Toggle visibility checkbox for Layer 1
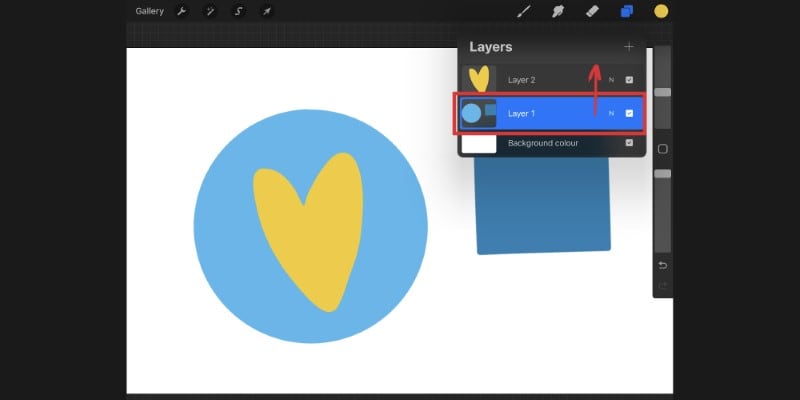The width and height of the screenshot is (800, 400). [x=629, y=114]
